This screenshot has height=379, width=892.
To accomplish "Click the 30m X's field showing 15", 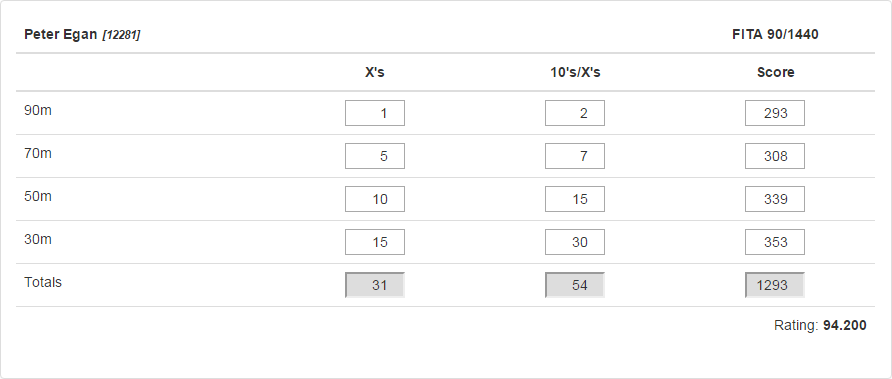I will pyautogui.click(x=375, y=242).
